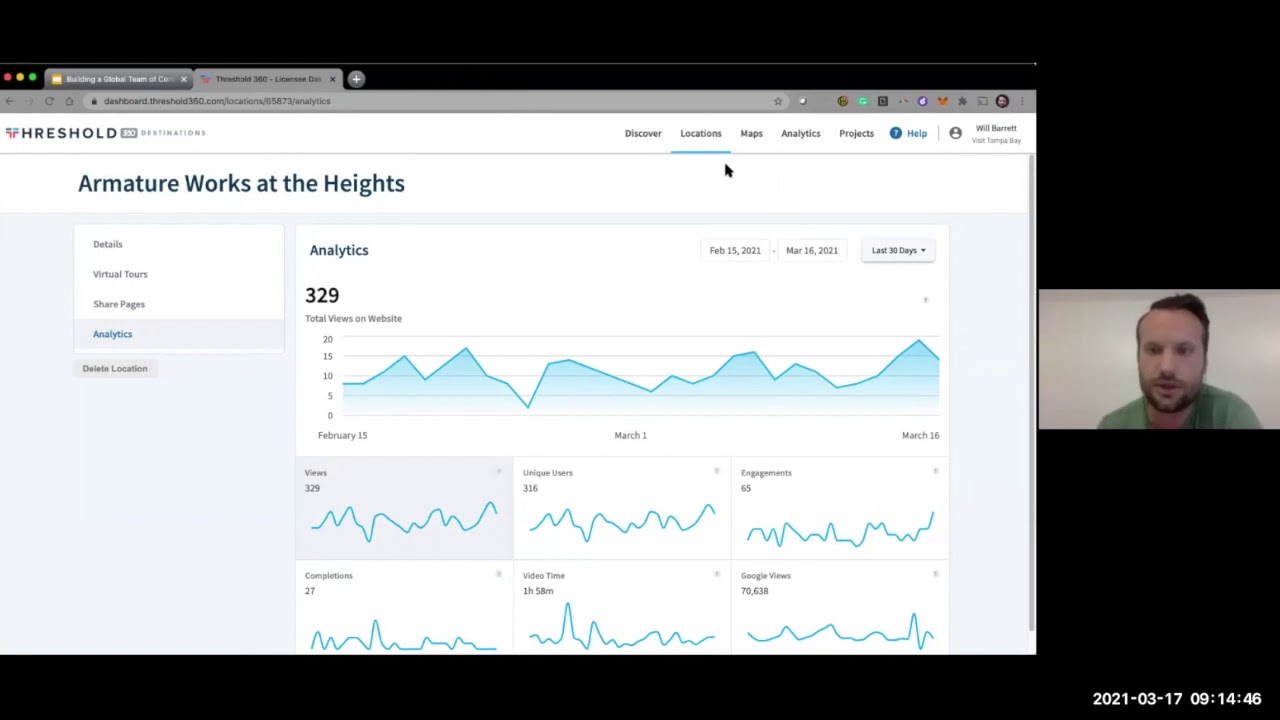Open the Feb 15, 2021 start date picker
This screenshot has width=1280, height=720.
pyautogui.click(x=735, y=251)
